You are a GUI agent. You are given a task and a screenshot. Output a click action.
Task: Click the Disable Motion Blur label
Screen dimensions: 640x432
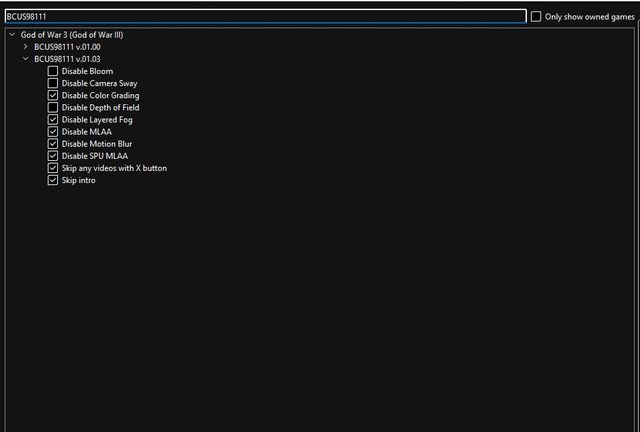point(97,144)
